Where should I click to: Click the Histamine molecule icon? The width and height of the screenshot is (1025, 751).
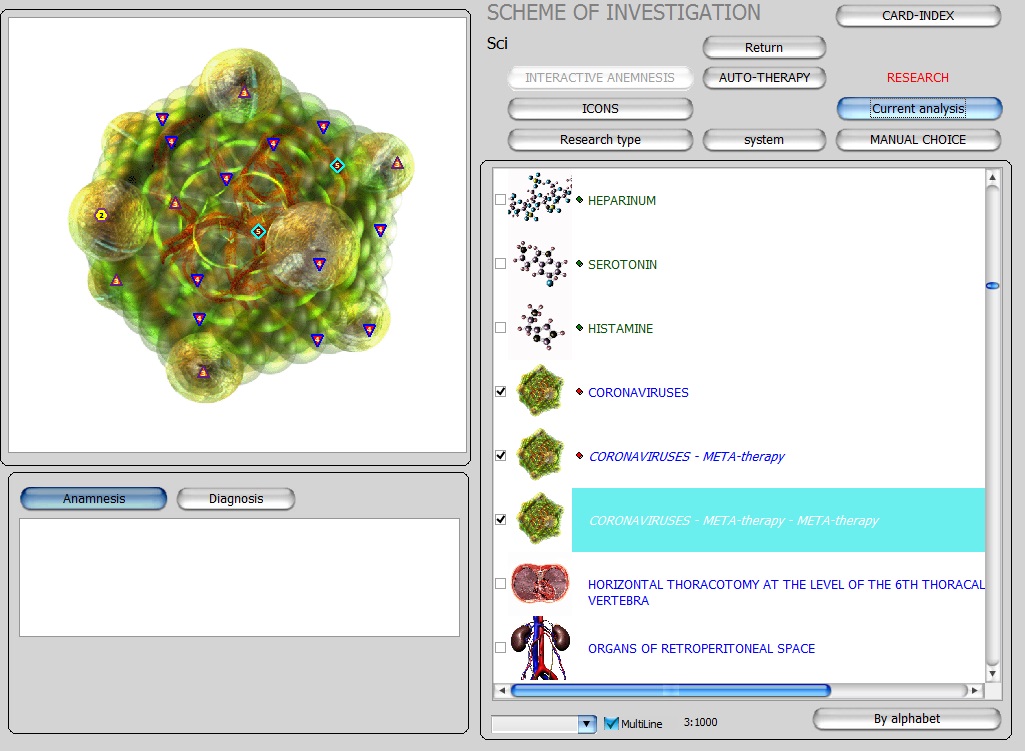pos(540,328)
